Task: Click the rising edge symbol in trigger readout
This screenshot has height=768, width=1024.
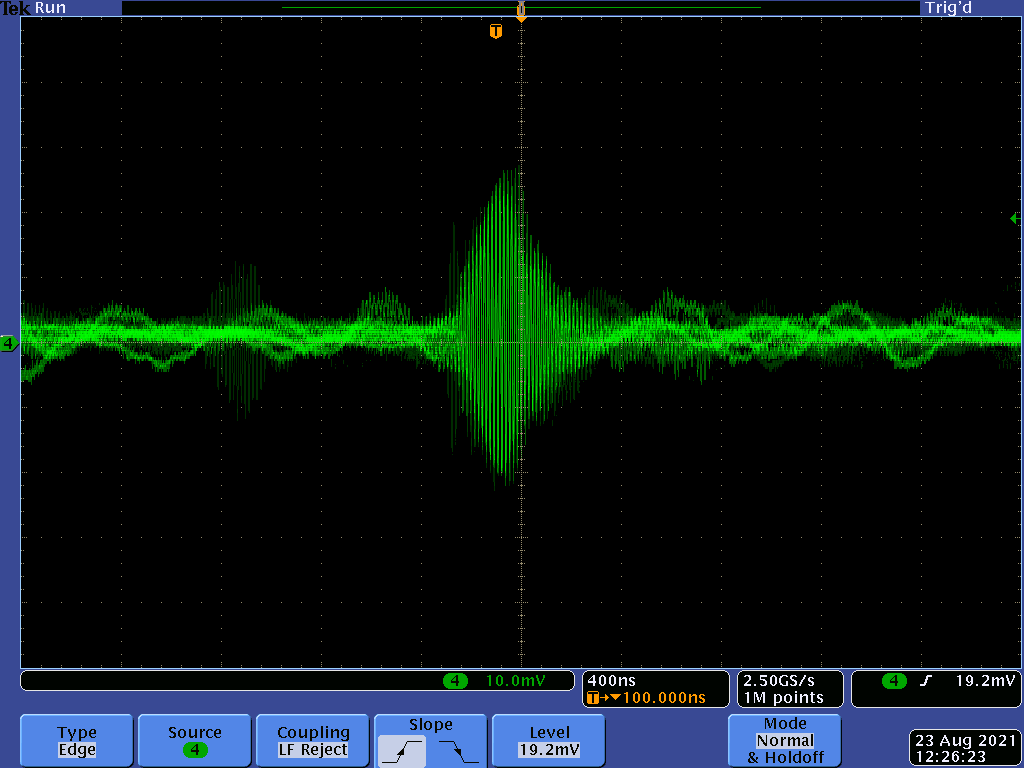Action: point(927,681)
